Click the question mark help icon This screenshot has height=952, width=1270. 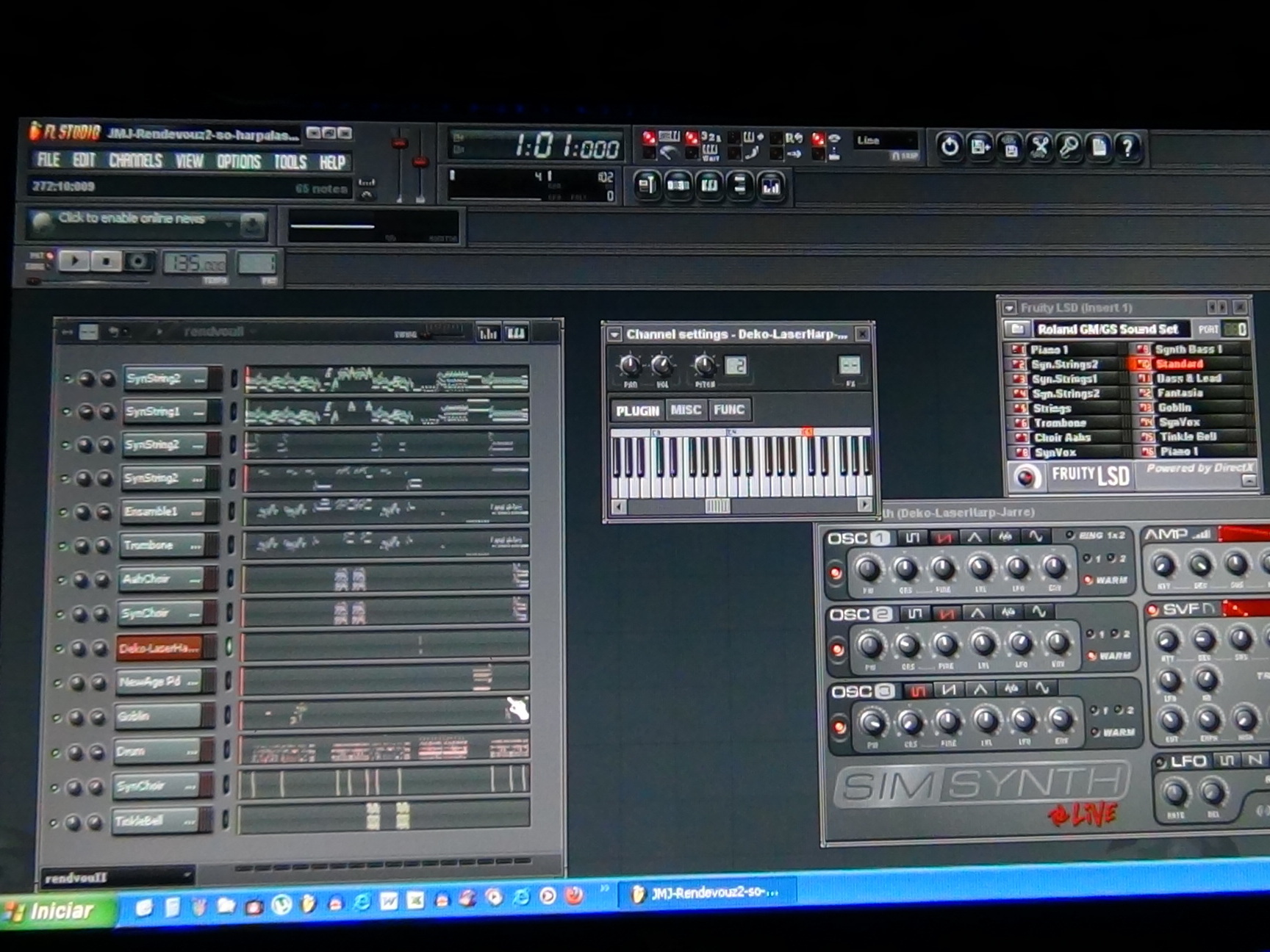click(1127, 148)
